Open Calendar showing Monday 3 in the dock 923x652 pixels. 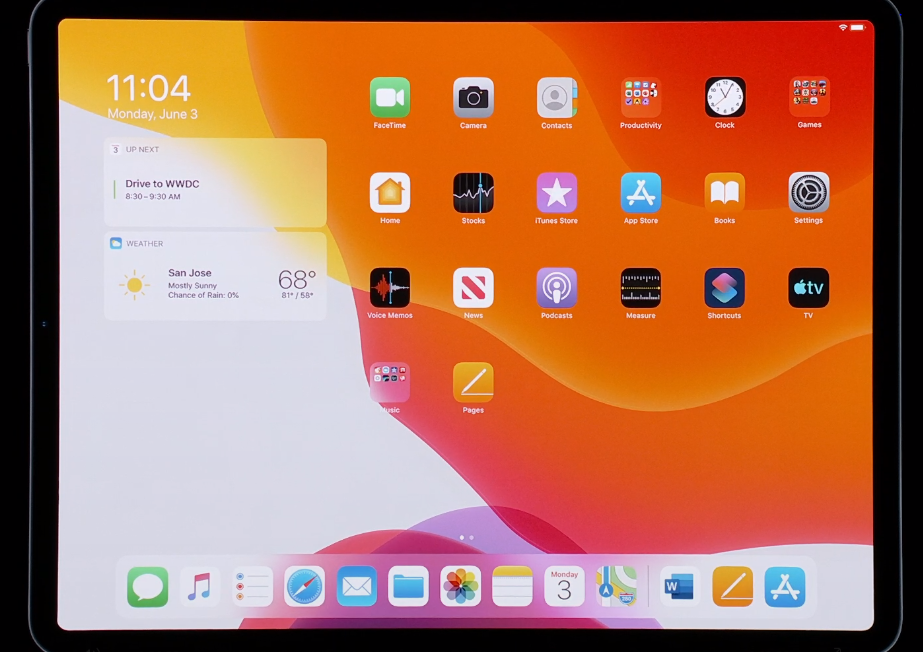565,587
